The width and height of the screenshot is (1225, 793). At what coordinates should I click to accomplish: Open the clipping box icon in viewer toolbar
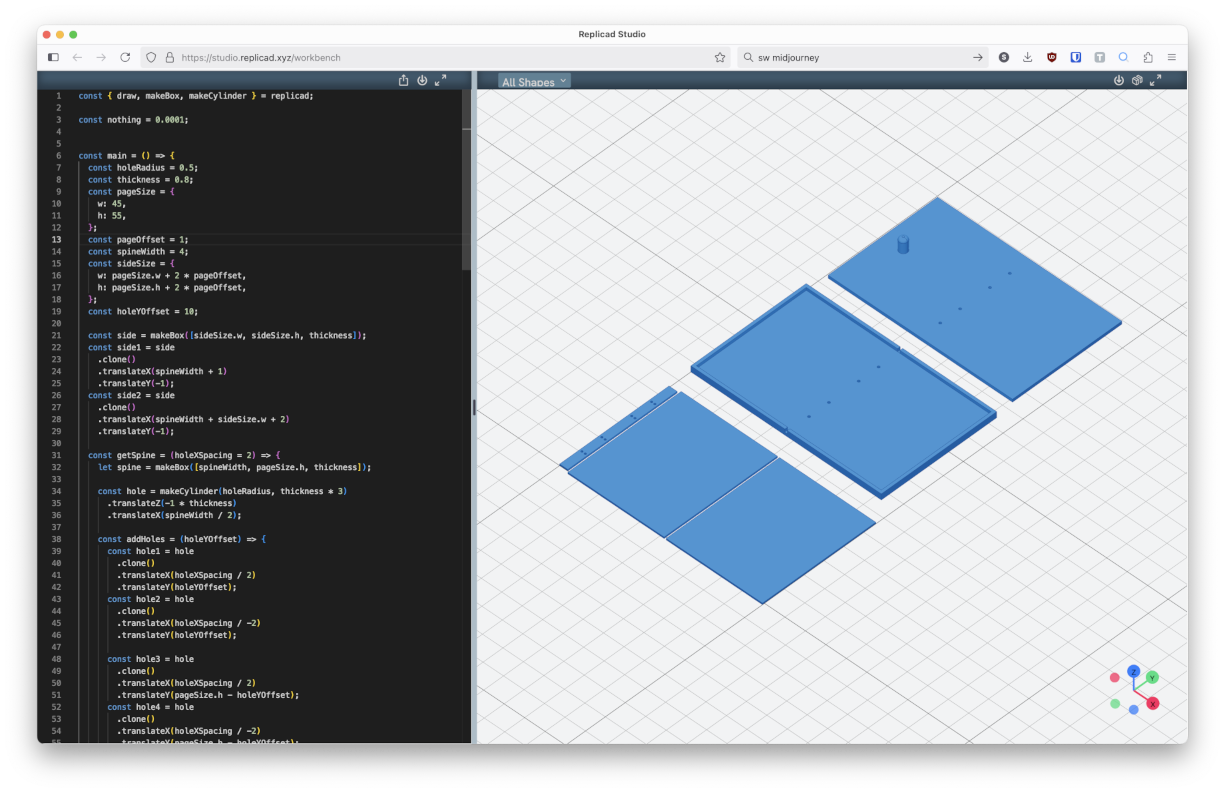click(1137, 80)
